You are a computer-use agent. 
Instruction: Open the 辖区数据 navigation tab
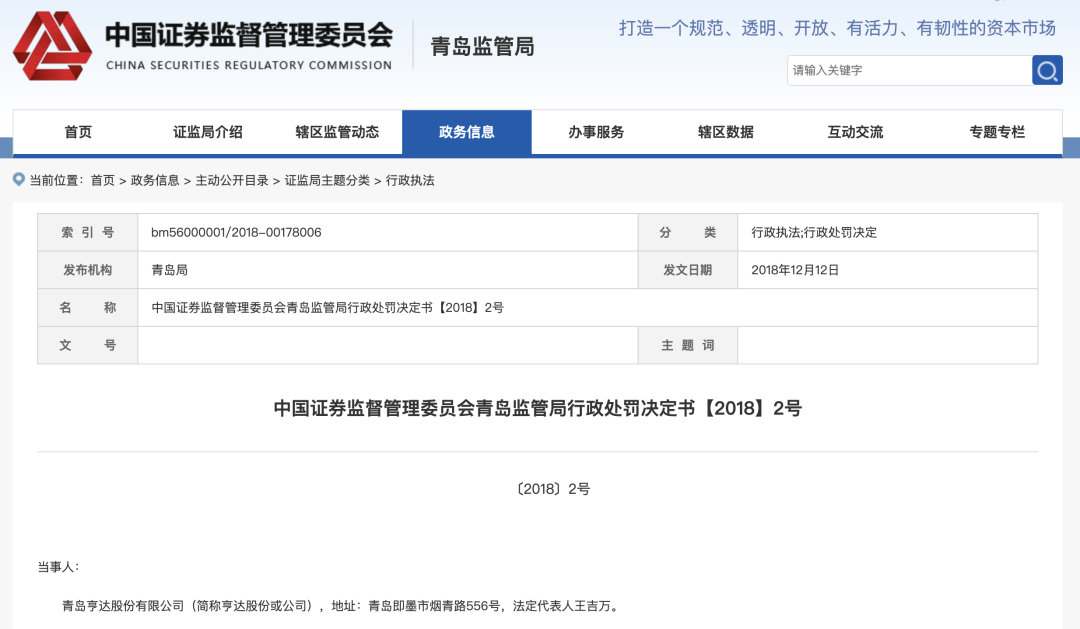coord(725,132)
